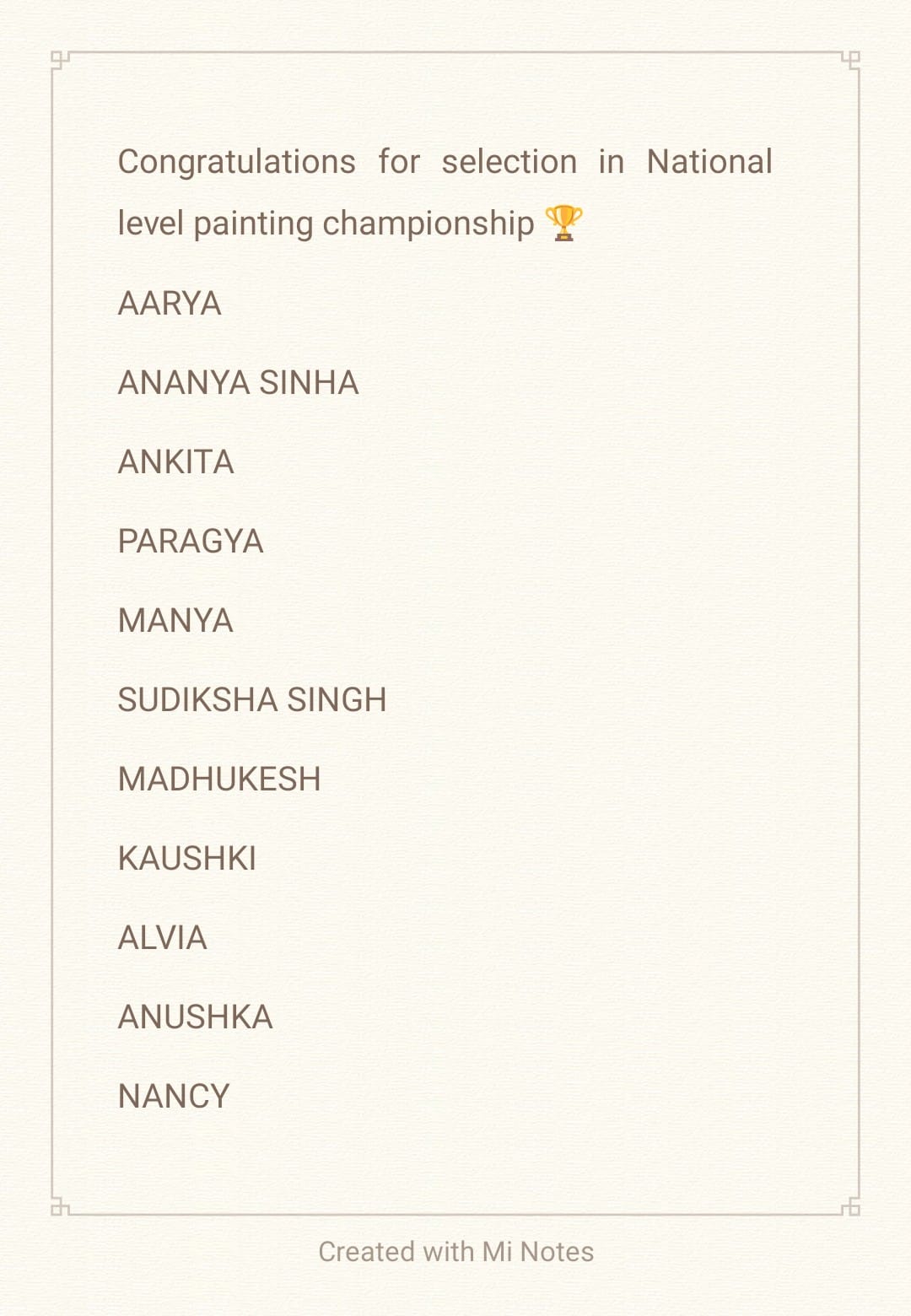Click on the name ANKITA
911x1316 pixels.
pos(176,462)
